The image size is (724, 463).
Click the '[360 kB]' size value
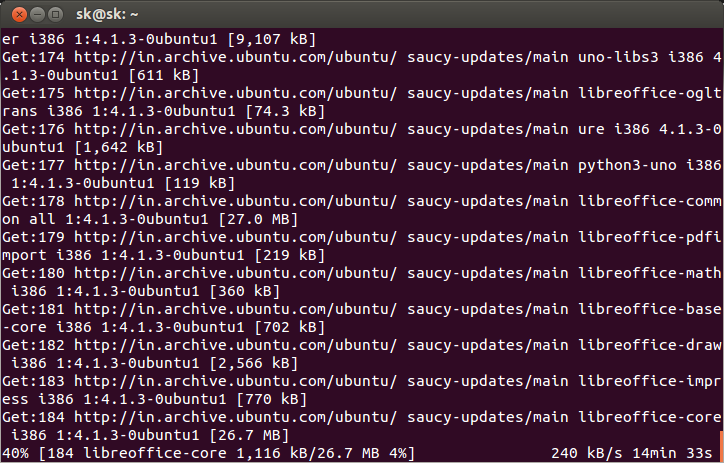(245, 291)
